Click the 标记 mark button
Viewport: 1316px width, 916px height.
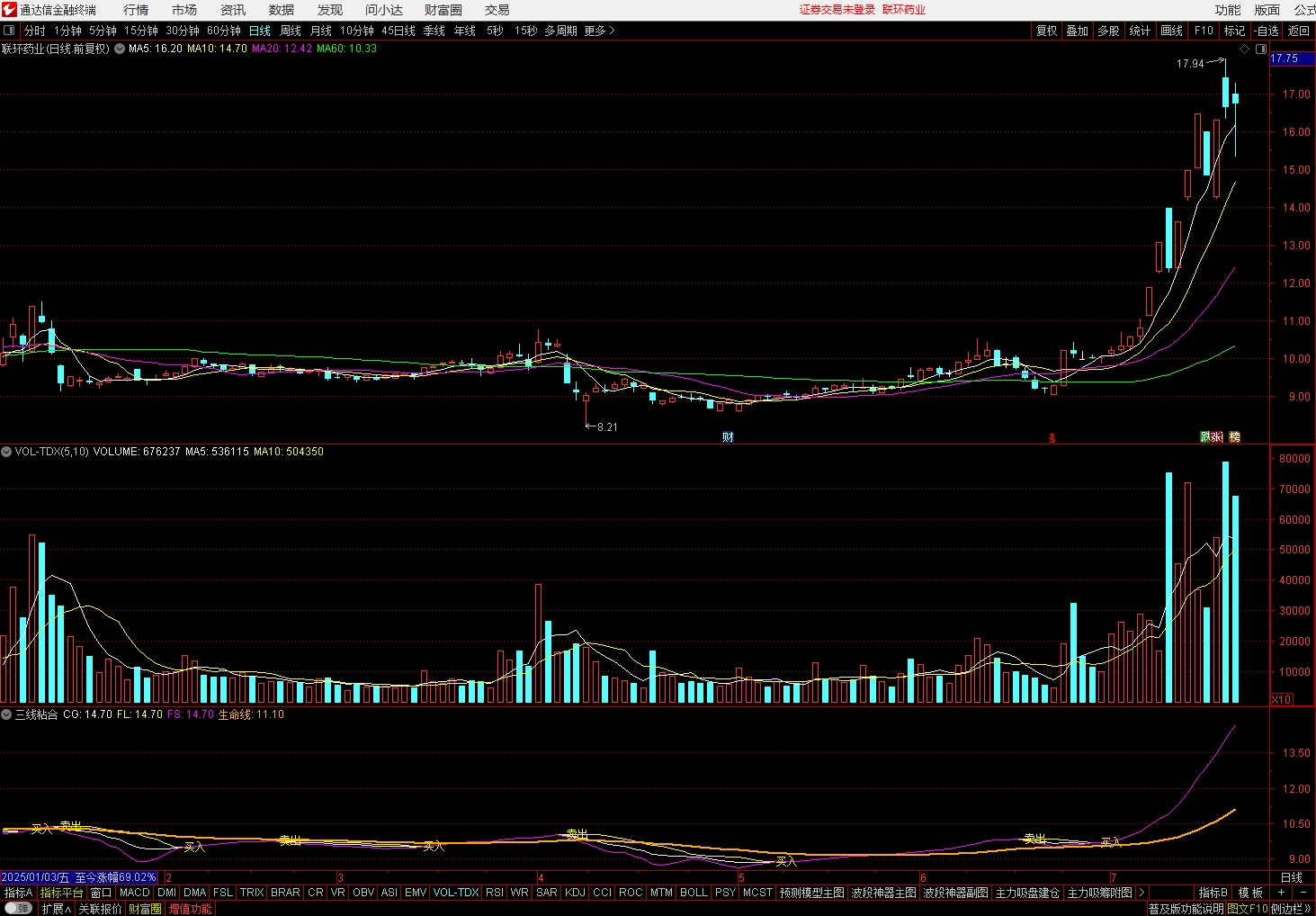pos(1234,31)
